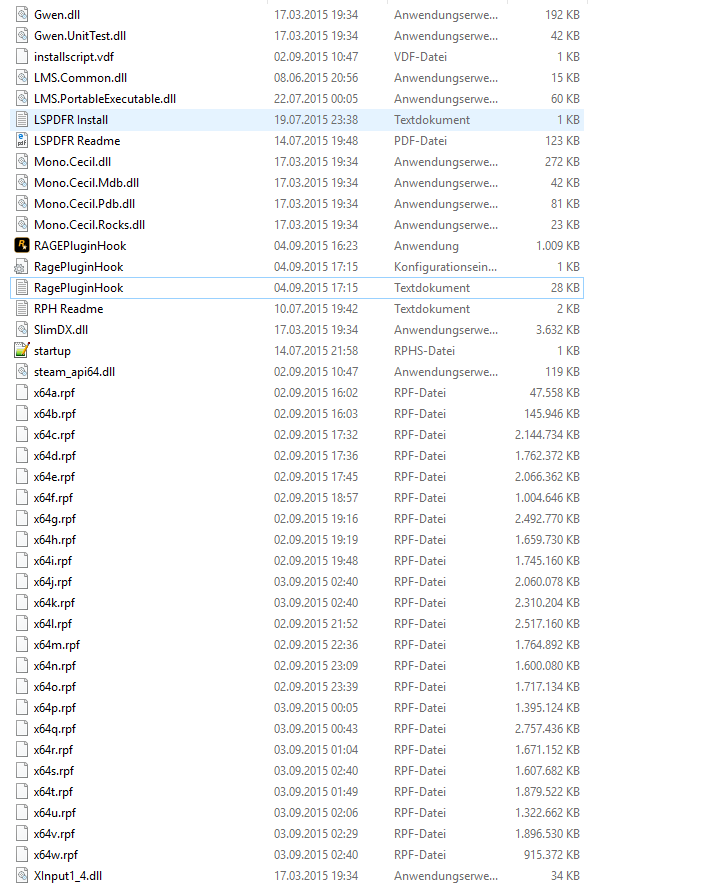Select the file name x64c.rpf

click(x=54, y=434)
